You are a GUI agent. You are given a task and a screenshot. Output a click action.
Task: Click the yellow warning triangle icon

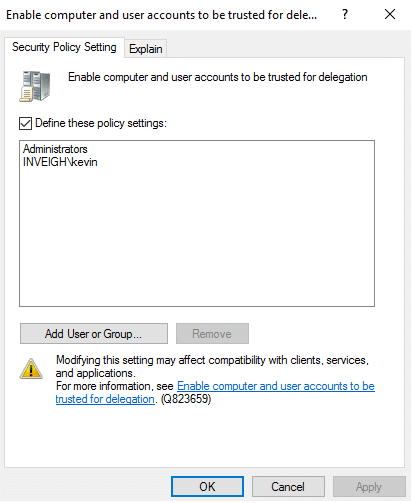tap(31, 369)
